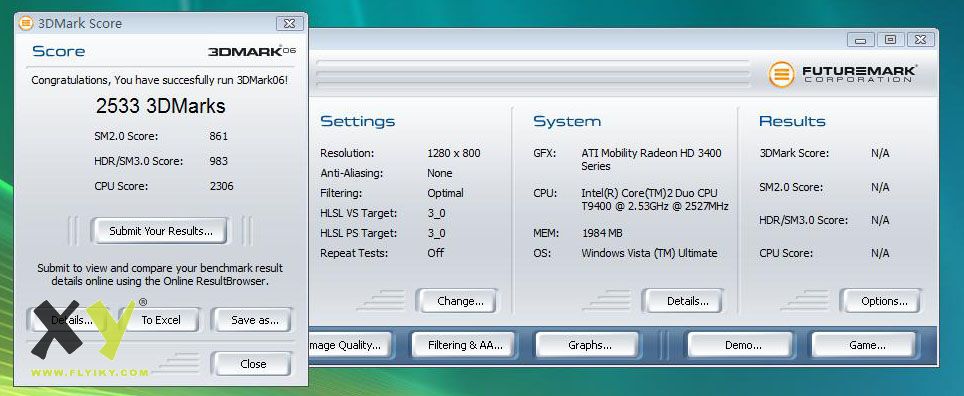
Task: Click CPU Score N/A in Results
Action: tap(880, 253)
